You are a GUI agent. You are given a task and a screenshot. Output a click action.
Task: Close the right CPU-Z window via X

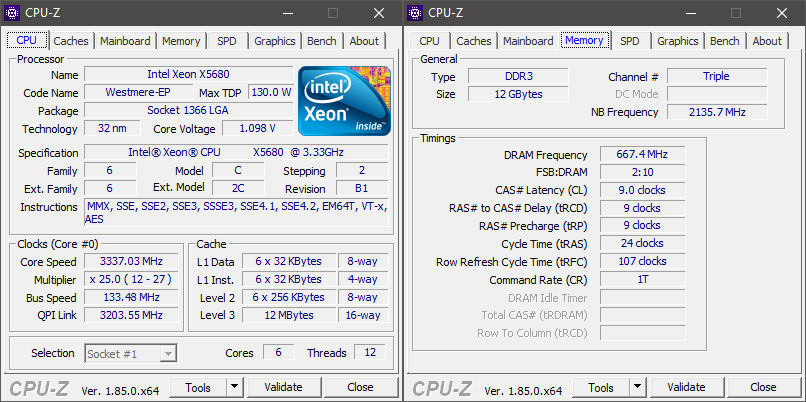click(782, 13)
